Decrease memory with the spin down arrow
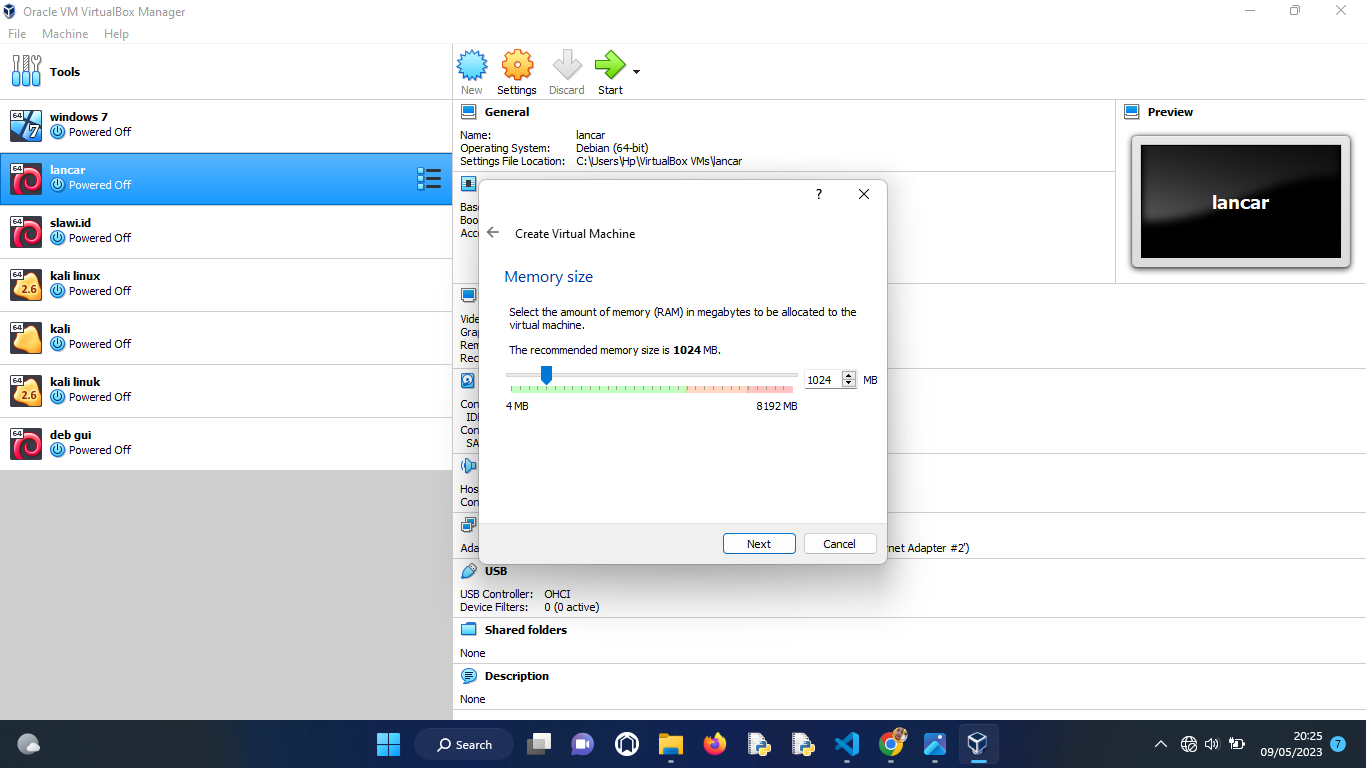The image size is (1366, 768). click(x=849, y=384)
